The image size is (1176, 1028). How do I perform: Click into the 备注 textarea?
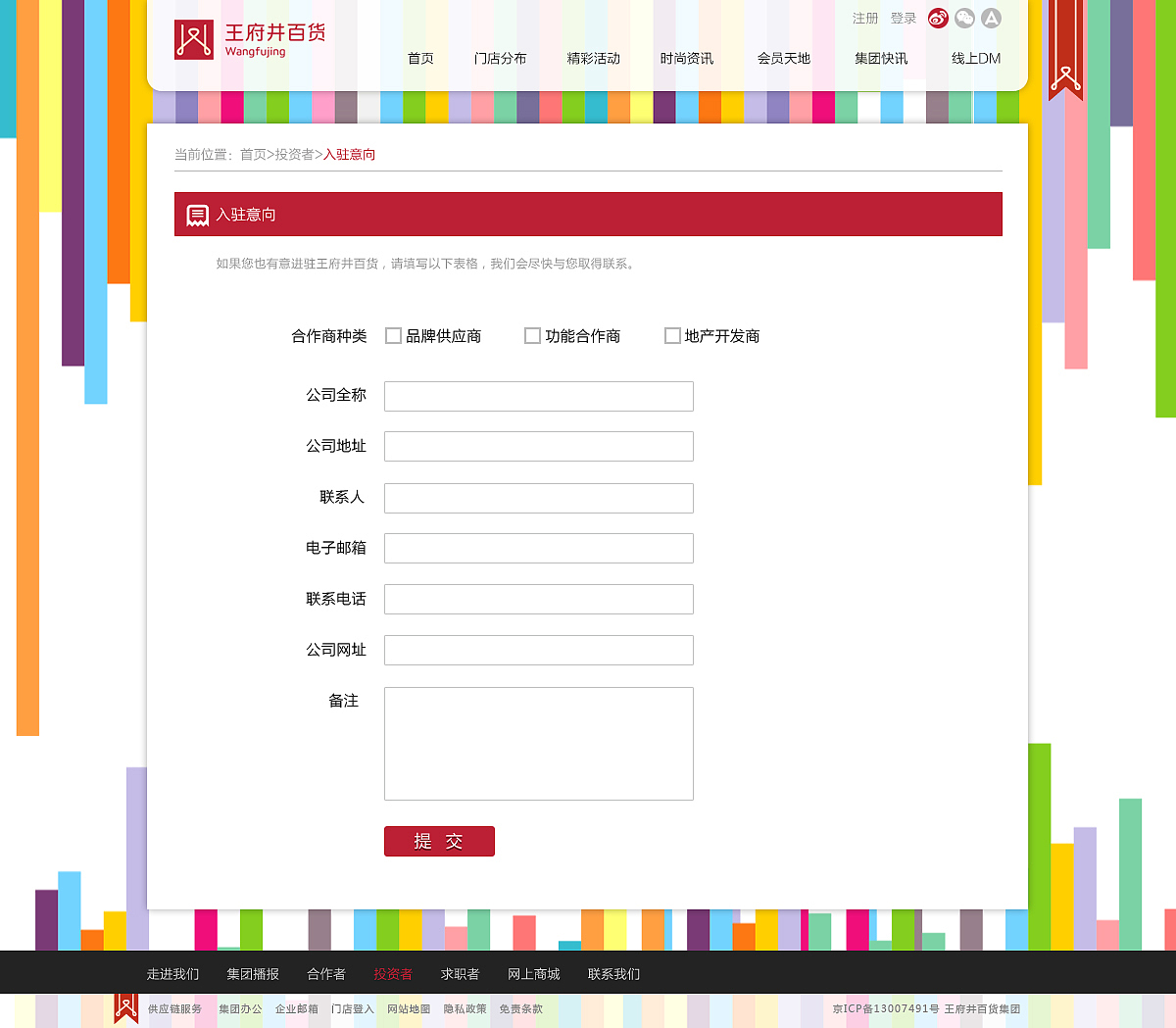point(539,744)
